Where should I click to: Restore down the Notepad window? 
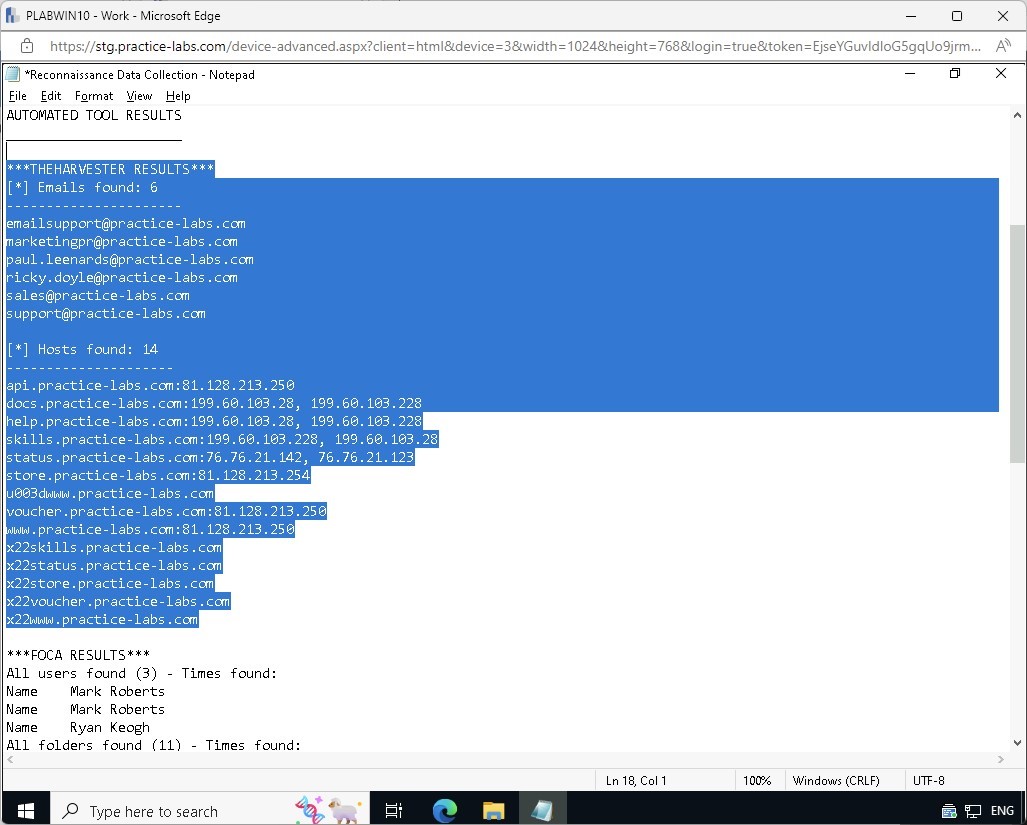pos(955,74)
